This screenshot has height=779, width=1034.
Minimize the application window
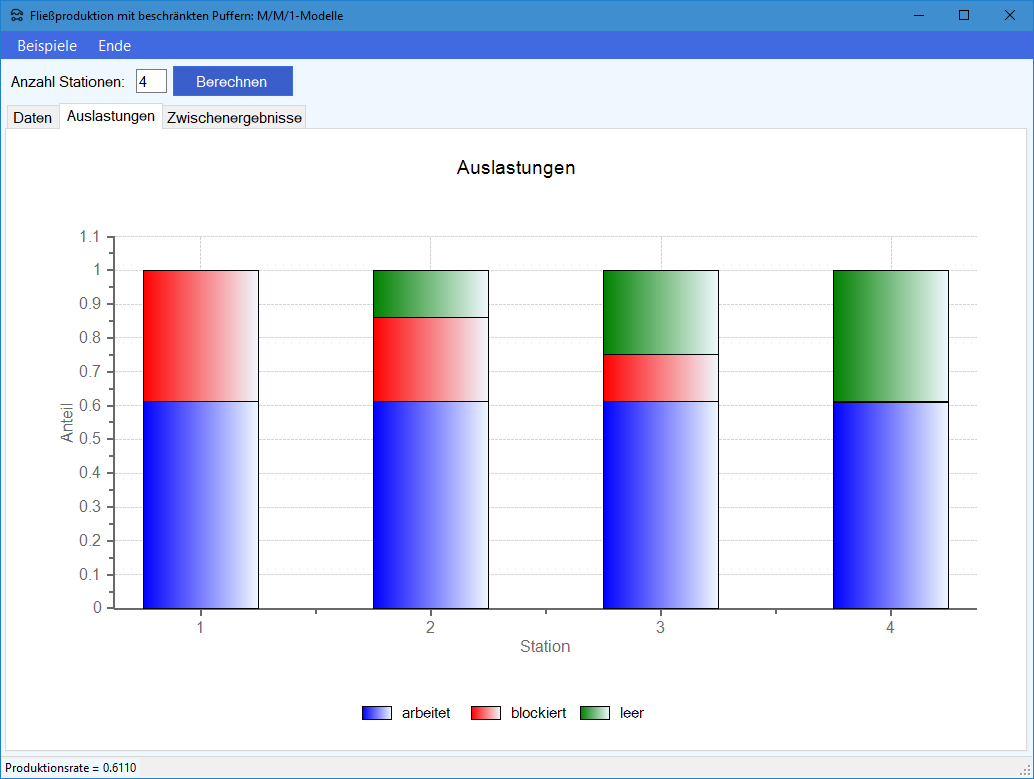click(918, 15)
